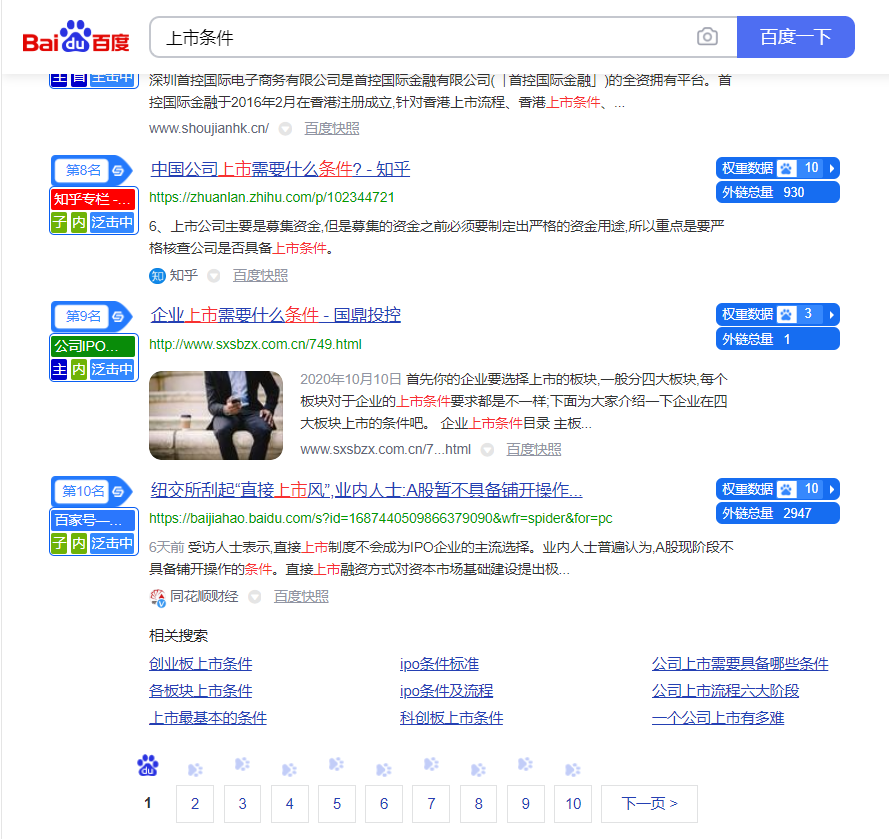Go to results page 6
Viewport: 889px width, 839px height.
(x=384, y=804)
